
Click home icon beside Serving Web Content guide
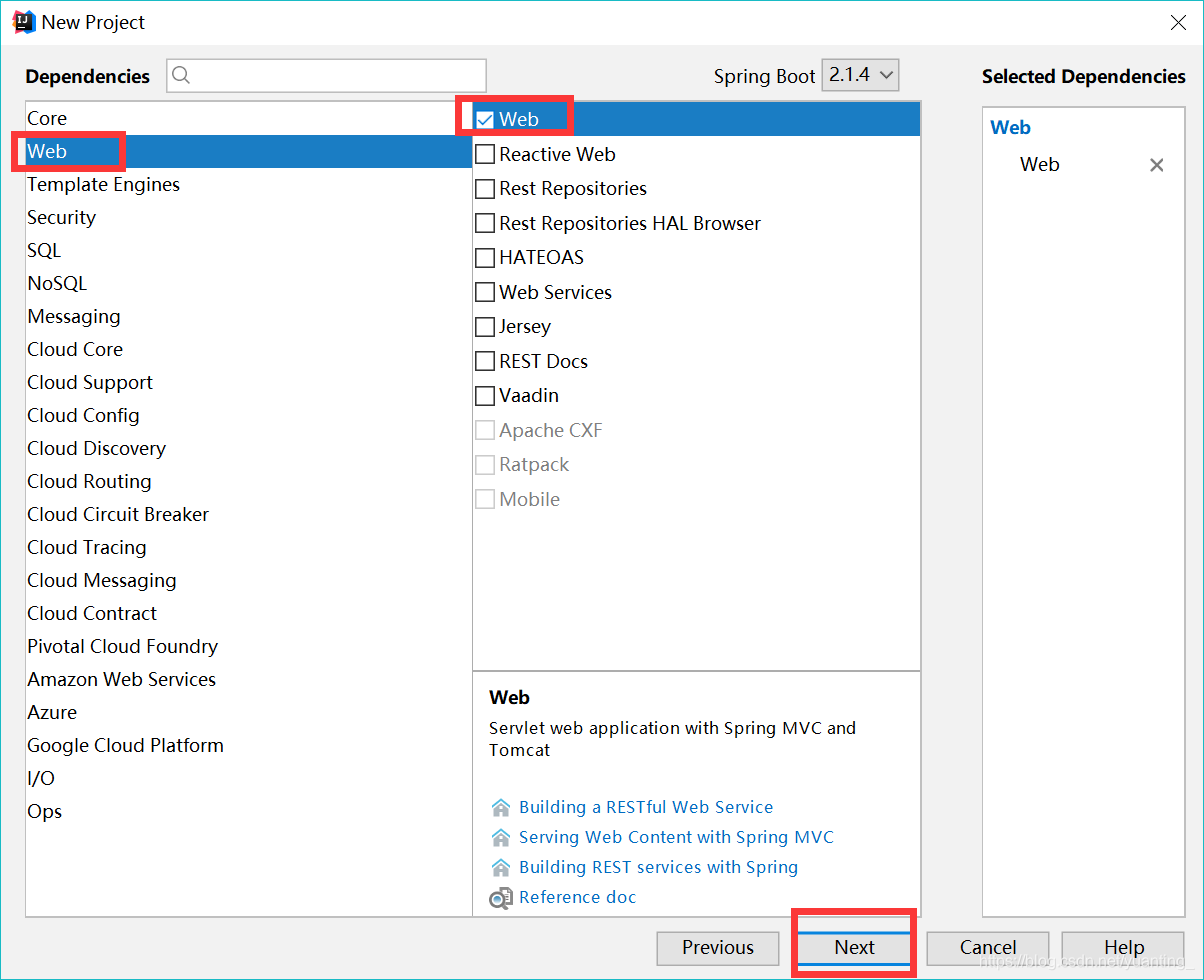point(501,838)
